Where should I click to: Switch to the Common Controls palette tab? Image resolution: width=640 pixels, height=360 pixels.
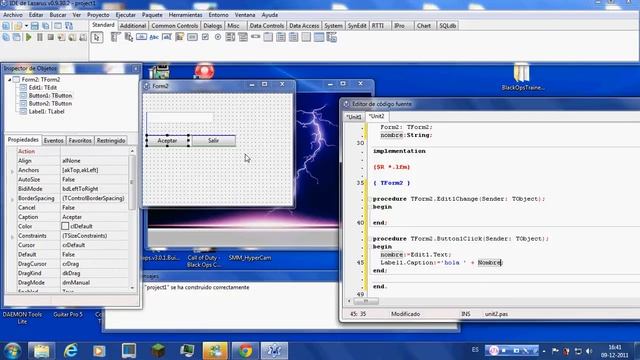point(174,26)
